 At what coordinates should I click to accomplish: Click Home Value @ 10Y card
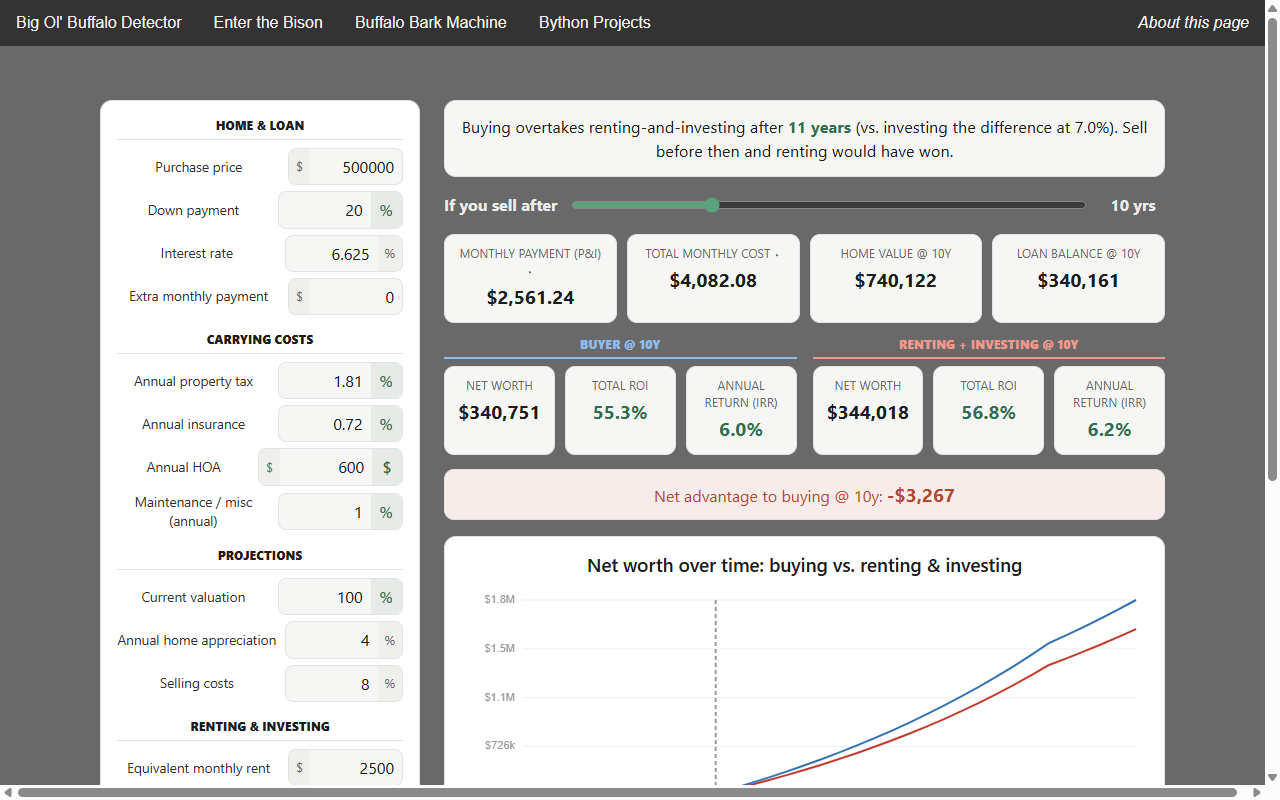point(896,279)
